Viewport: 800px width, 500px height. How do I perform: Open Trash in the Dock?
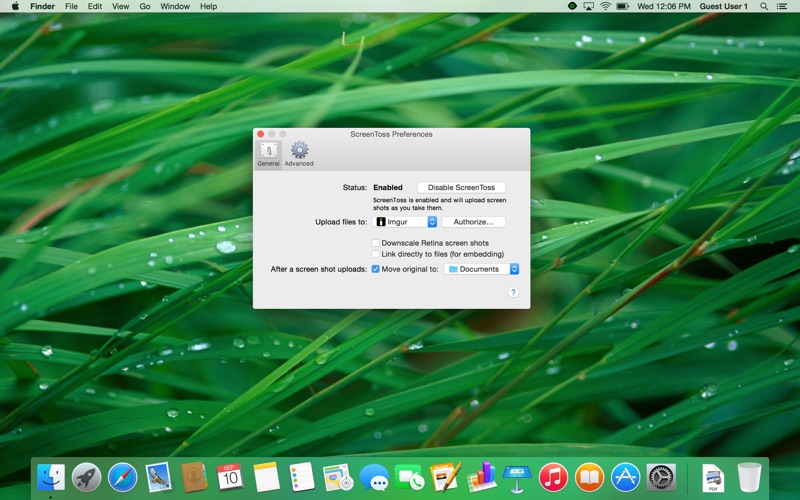(748, 477)
